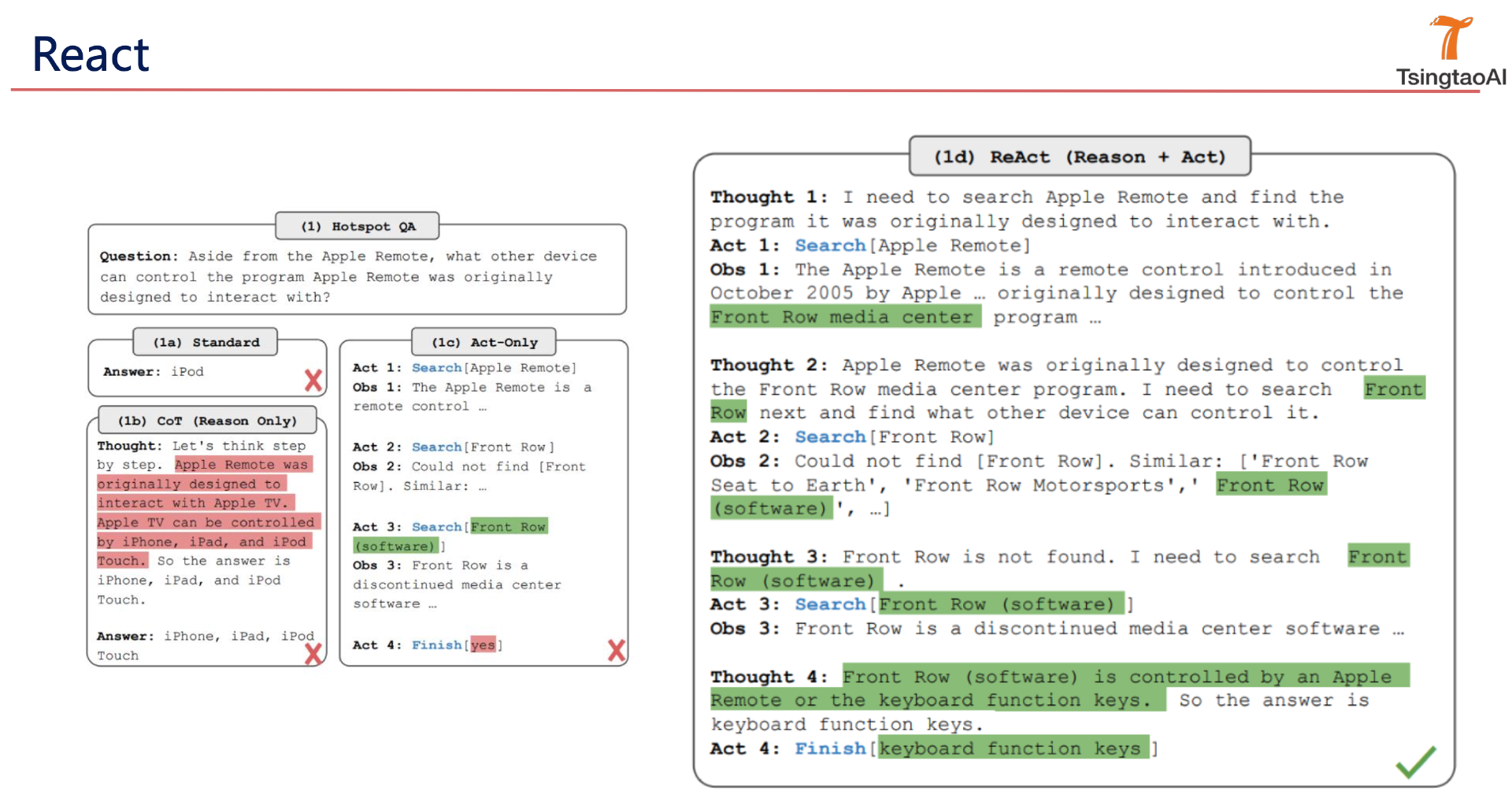1512x798 pixels.
Task: Click 'Thought 3:' label in ReAct box
Action: 769,557
